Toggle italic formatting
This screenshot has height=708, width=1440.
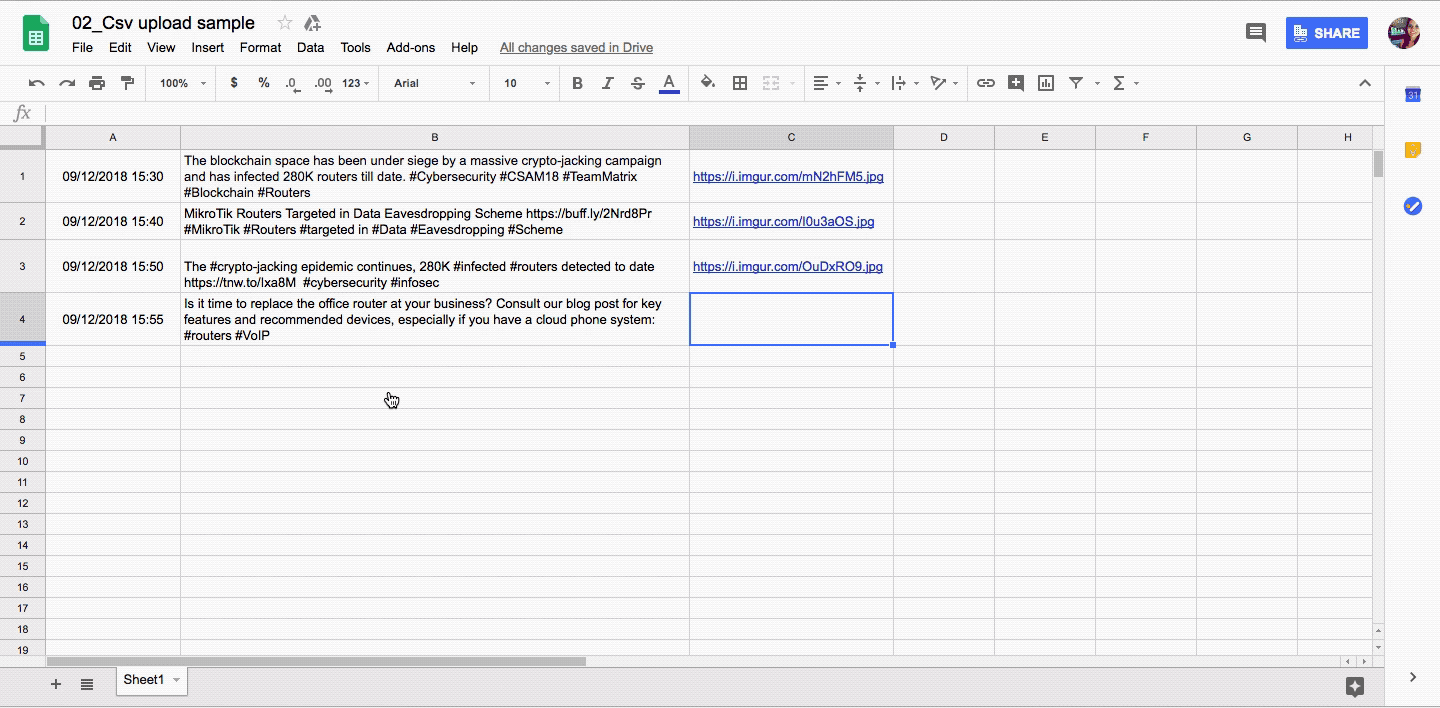[x=607, y=83]
